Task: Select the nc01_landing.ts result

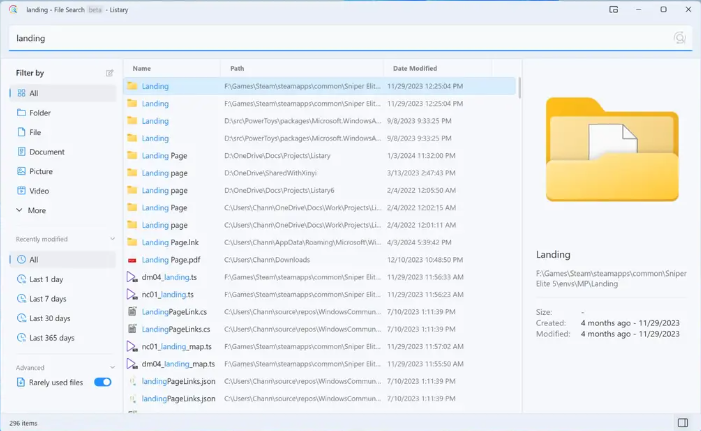Action: tap(320, 295)
